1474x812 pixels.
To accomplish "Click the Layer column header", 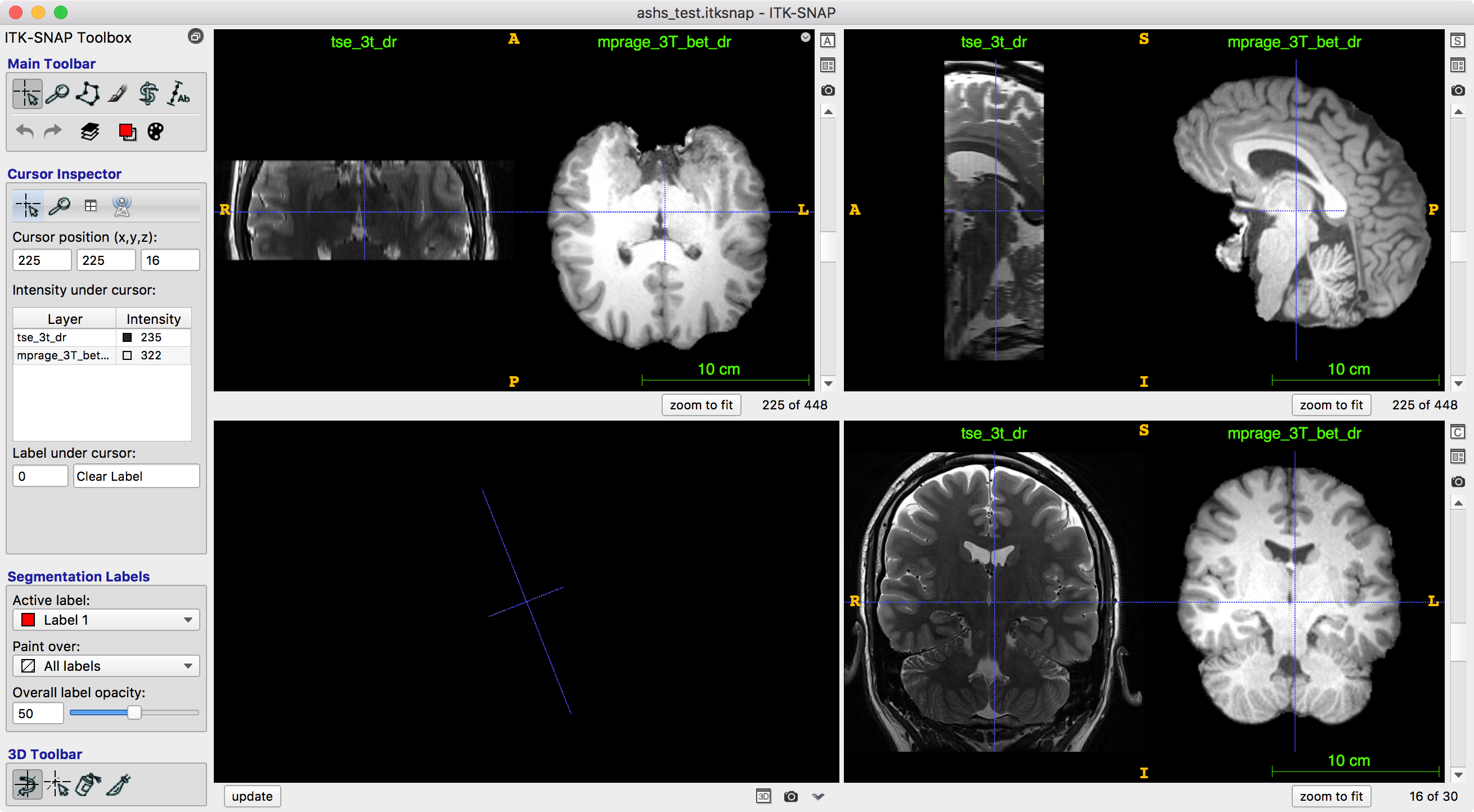I will pyautogui.click(x=65, y=318).
